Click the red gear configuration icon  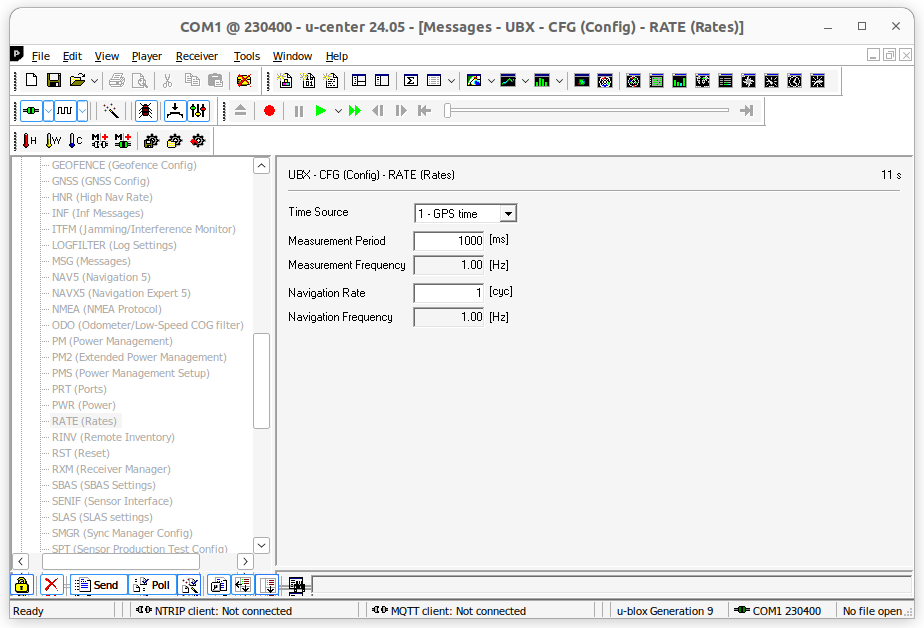(x=198, y=140)
